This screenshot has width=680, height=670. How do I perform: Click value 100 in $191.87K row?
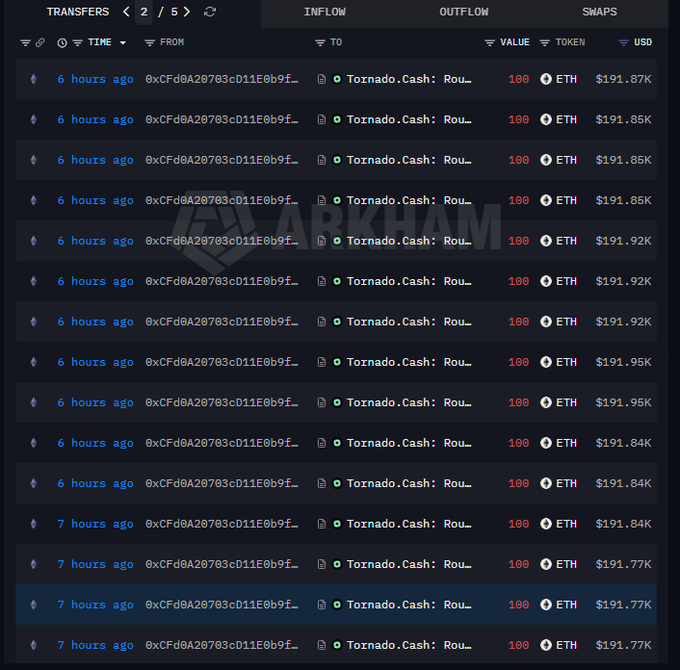(x=518, y=79)
